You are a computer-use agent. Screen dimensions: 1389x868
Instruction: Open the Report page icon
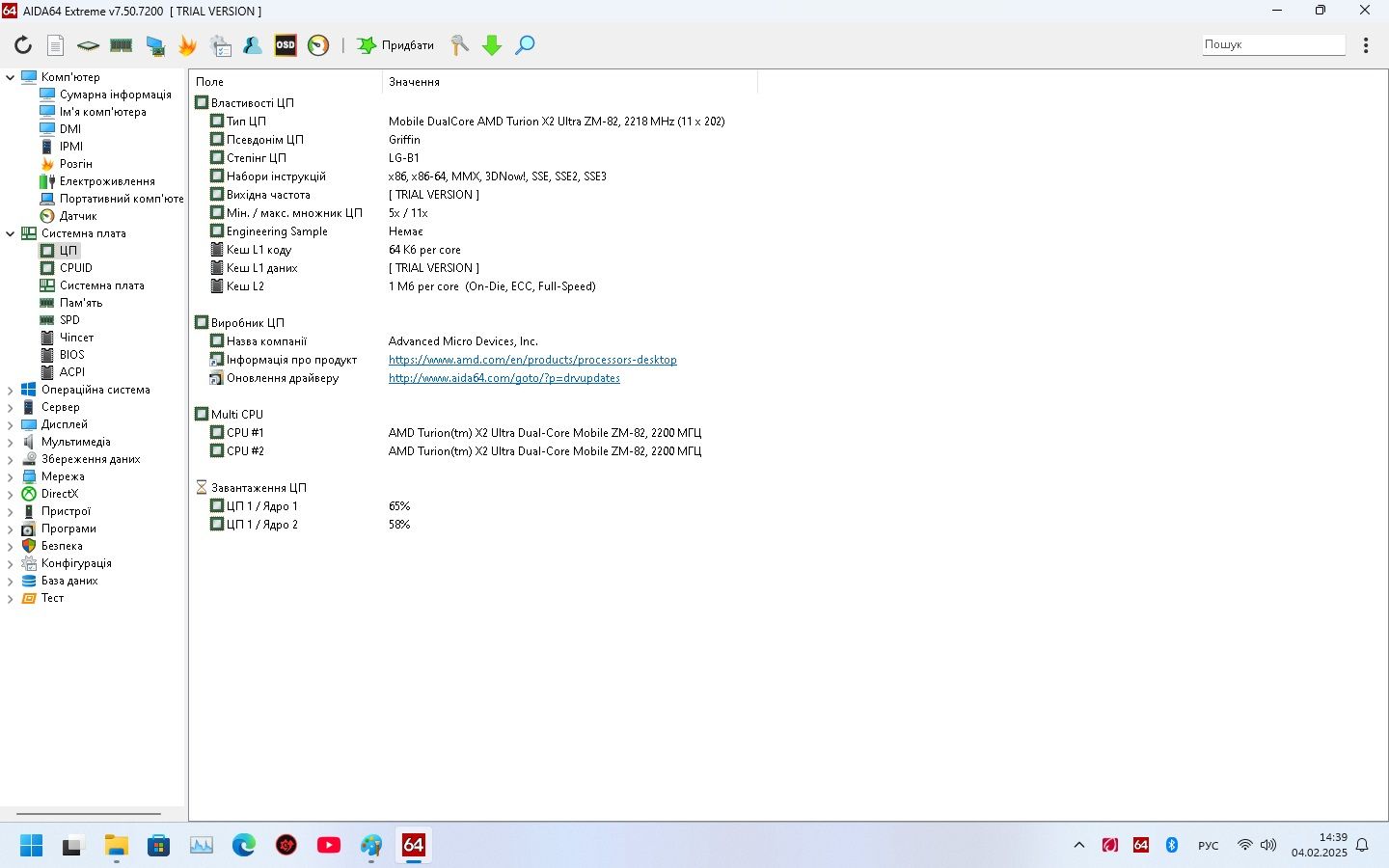pyautogui.click(x=56, y=45)
